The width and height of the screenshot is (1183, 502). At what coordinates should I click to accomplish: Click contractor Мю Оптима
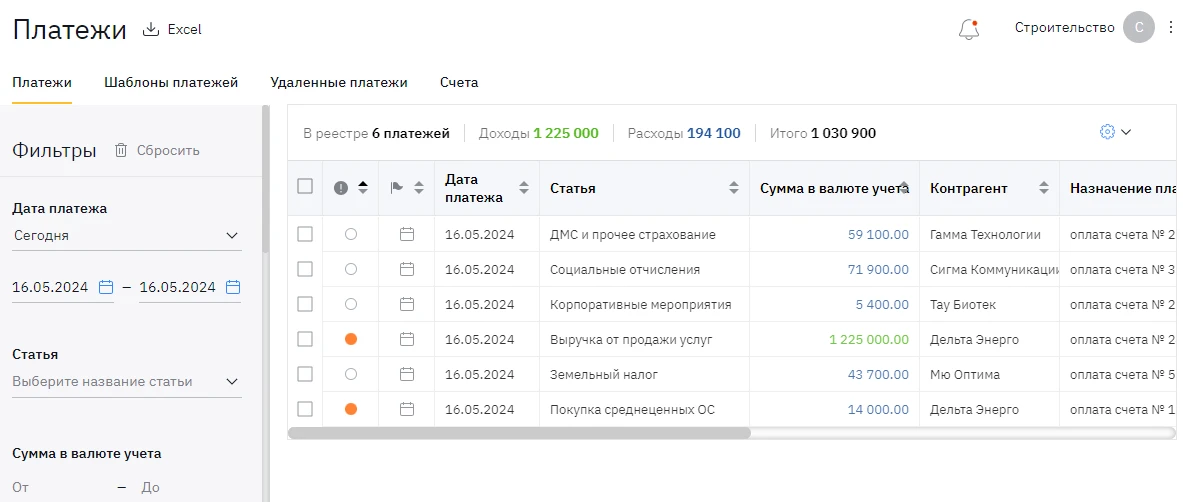click(x=965, y=374)
